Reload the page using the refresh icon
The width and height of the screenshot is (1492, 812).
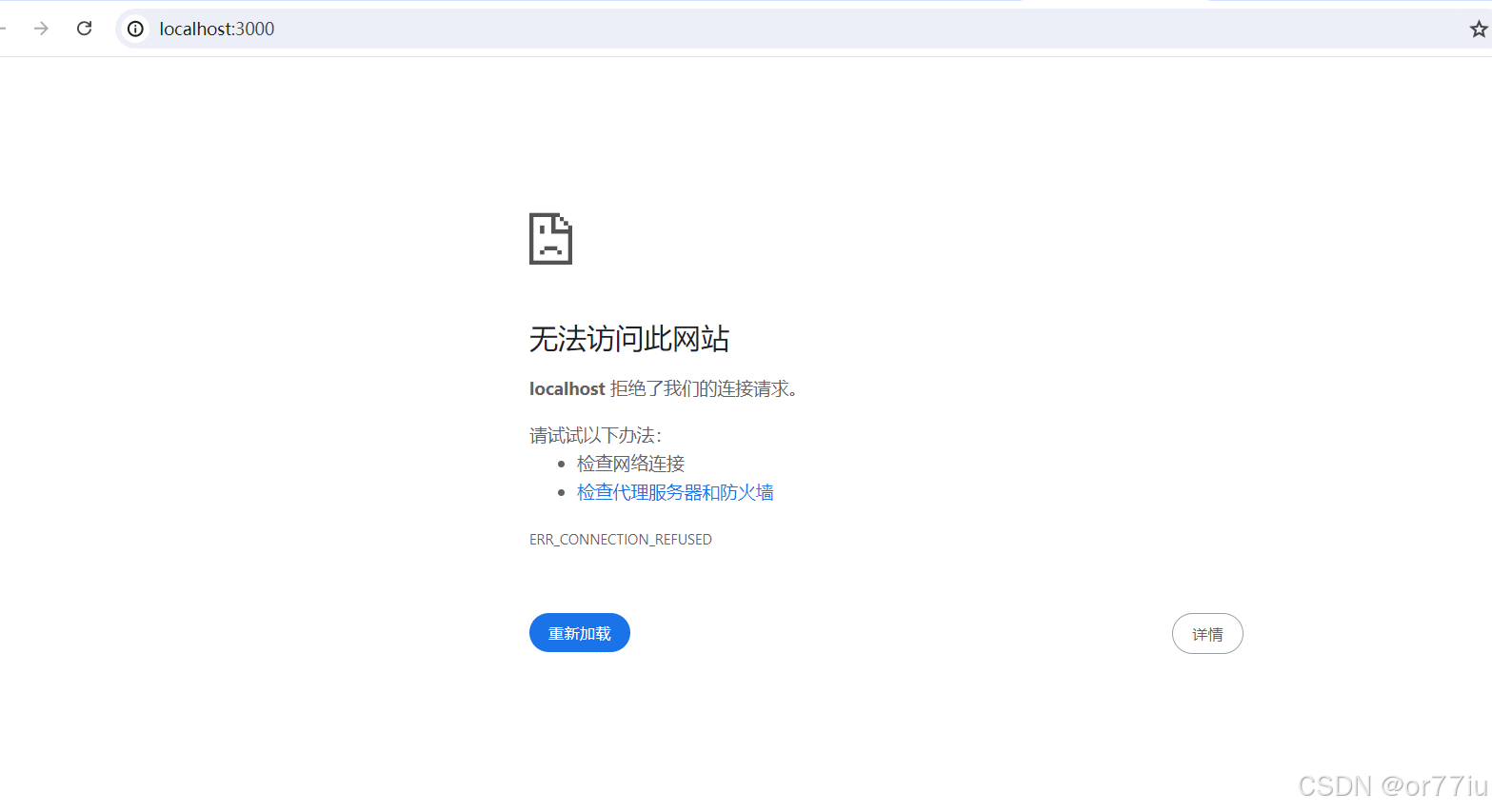tap(84, 29)
